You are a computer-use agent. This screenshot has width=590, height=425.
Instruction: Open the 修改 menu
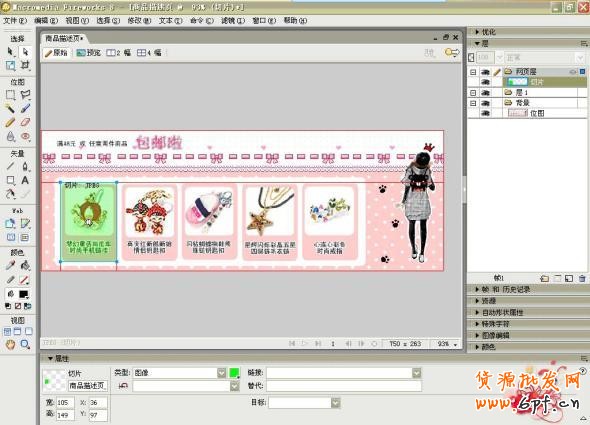pos(139,20)
